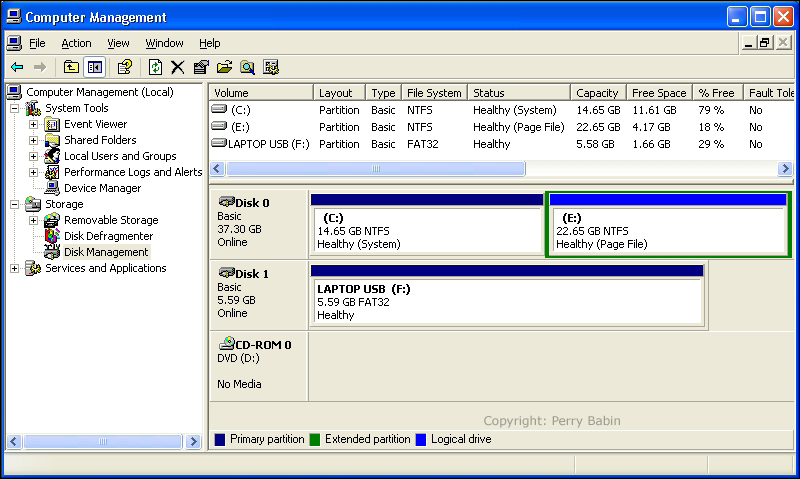Viewport: 800px width, 479px height.
Task: Collapse the System Tools tree node
Action: 15,108
